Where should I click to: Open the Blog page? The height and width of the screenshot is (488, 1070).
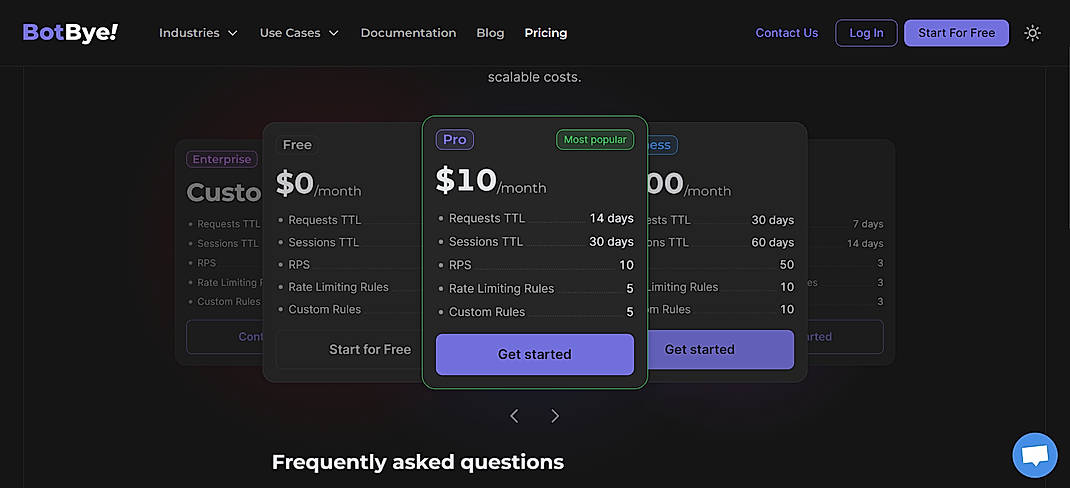490,33
